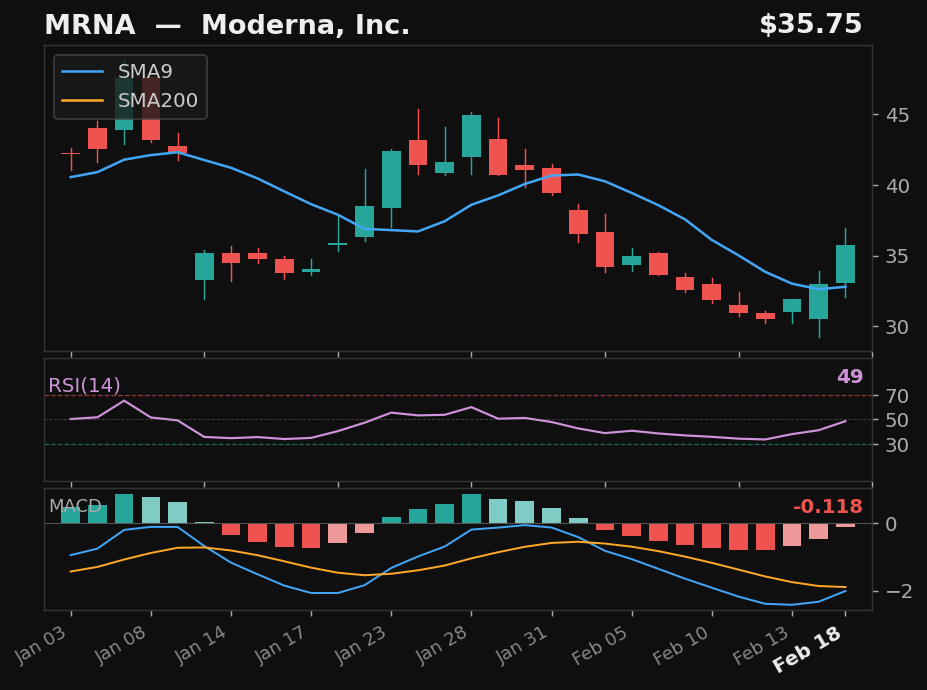Click the $35.75 price label
Viewport: 927px width, 690px height.
(811, 24)
